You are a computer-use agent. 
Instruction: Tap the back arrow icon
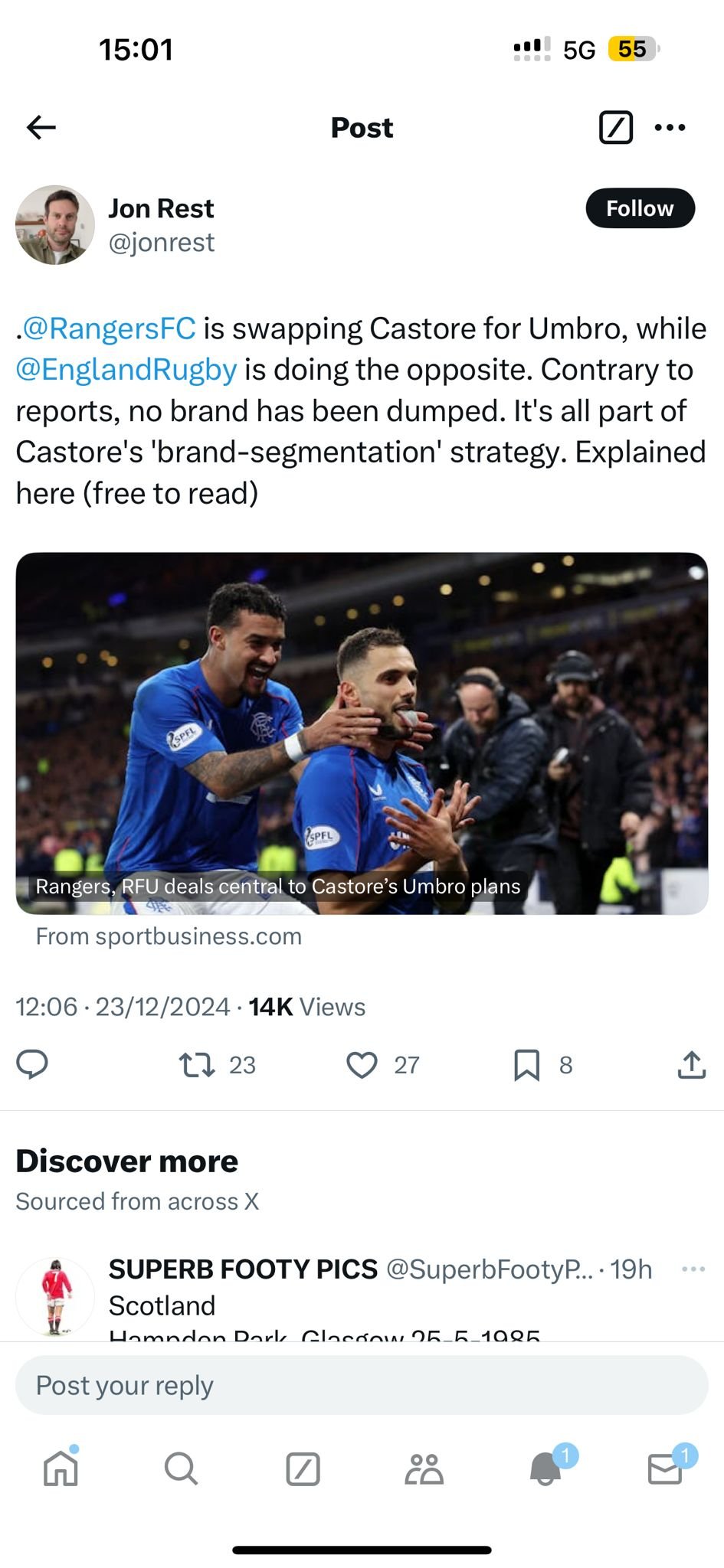(41, 127)
